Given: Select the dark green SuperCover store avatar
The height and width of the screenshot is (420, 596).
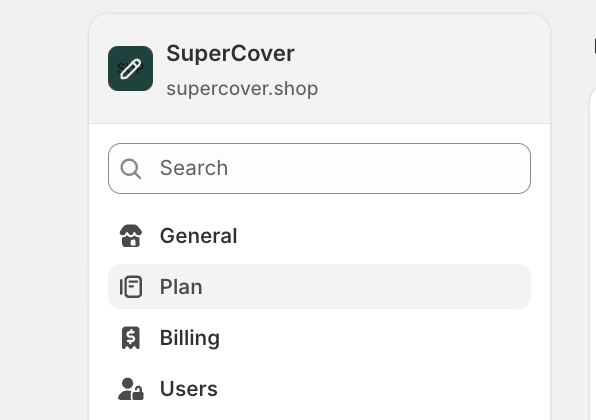Looking at the screenshot, I should coord(130,68).
